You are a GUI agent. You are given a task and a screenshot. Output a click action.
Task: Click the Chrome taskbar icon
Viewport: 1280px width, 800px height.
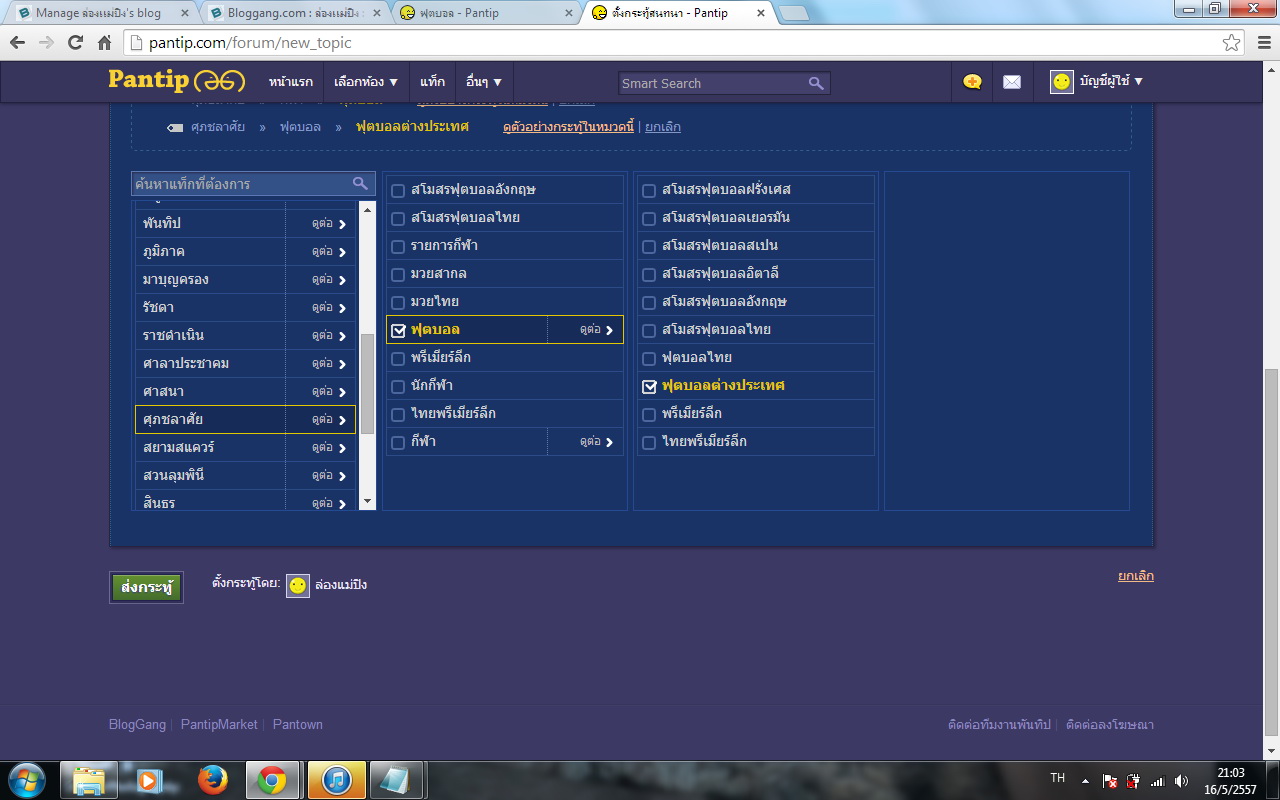tap(273, 780)
